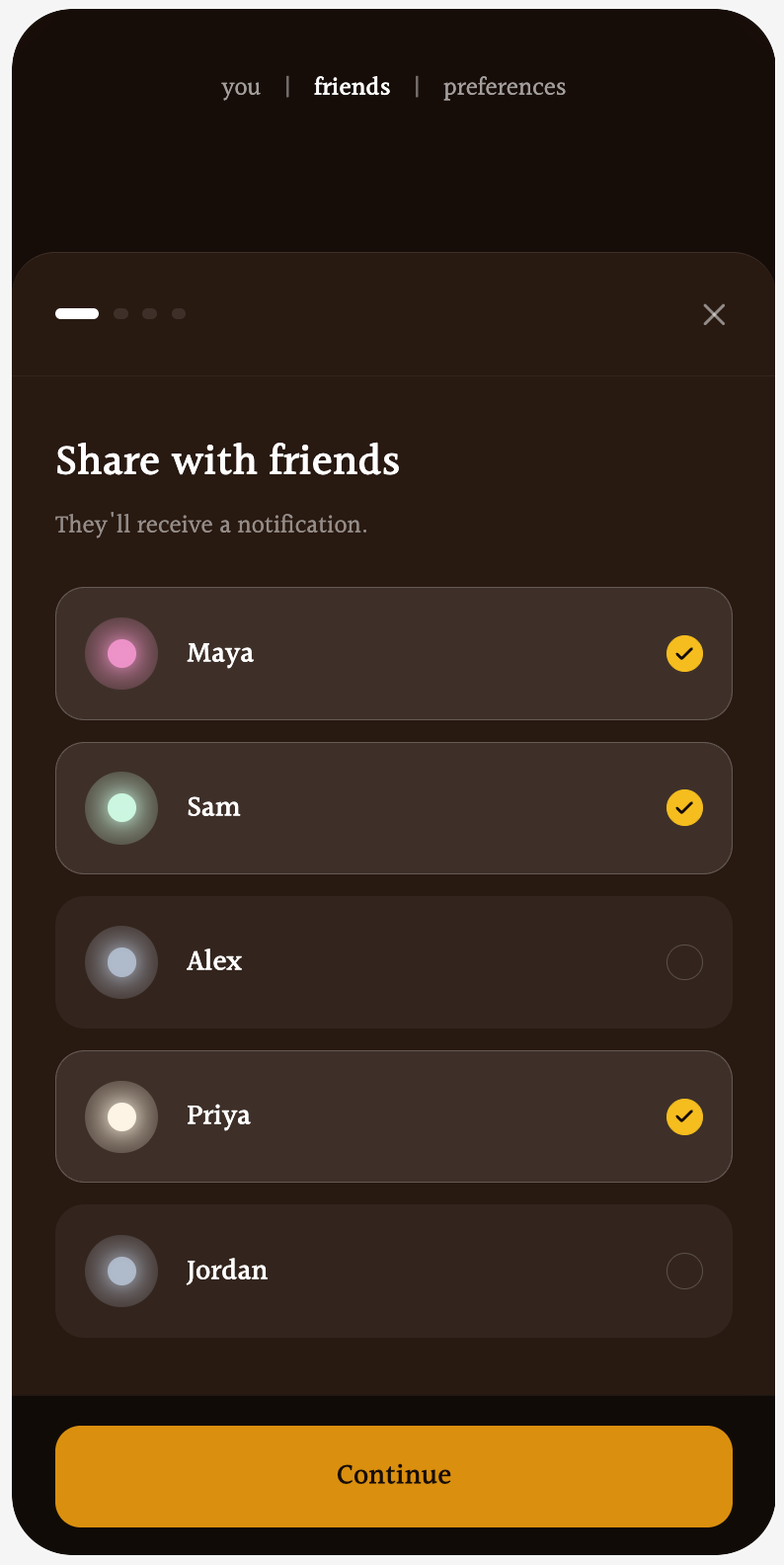The width and height of the screenshot is (784, 1565).
Task: Uncheck the yellow checkmark for Maya
Action: [684, 654]
